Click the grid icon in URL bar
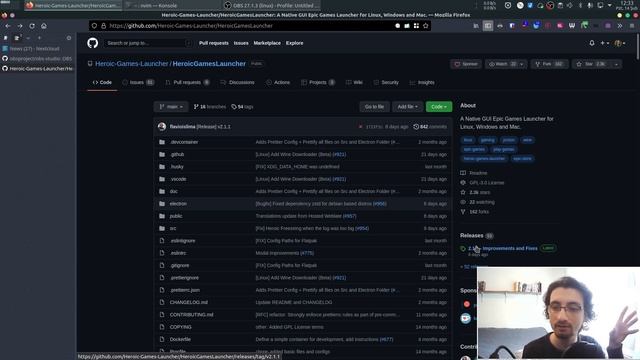The width and height of the screenshot is (640, 360). click(416, 26)
